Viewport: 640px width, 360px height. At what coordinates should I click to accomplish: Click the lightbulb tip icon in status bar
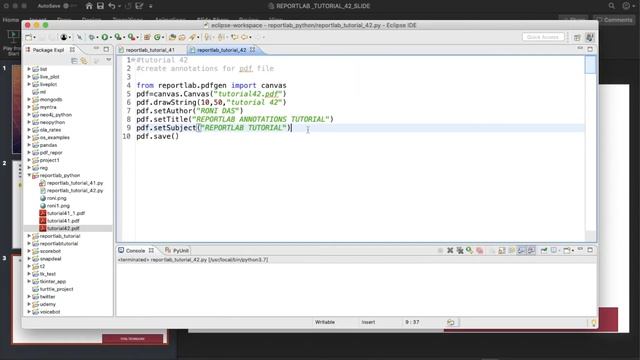(x=593, y=322)
